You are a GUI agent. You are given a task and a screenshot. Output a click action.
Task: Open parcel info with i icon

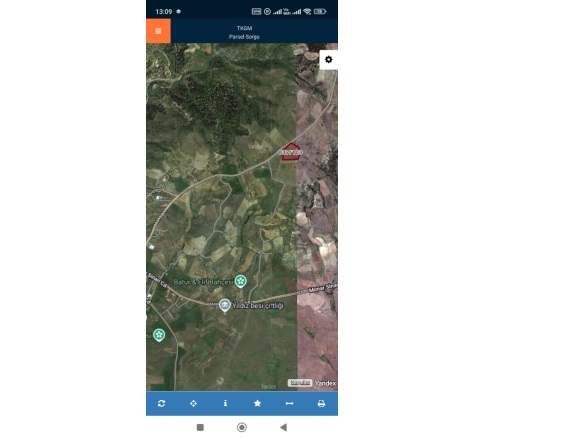pos(225,403)
